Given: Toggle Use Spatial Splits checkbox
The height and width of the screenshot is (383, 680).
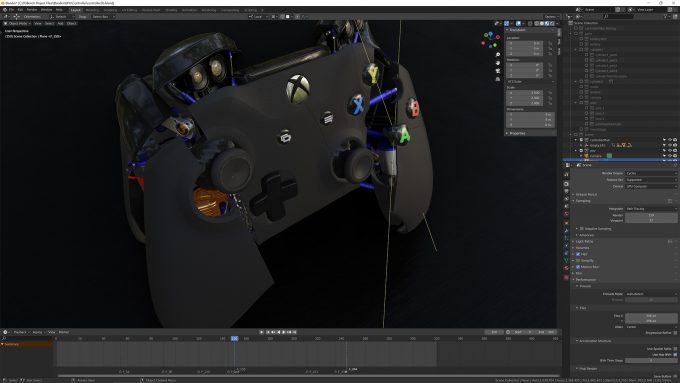Looking at the screenshot, I should [675, 349].
